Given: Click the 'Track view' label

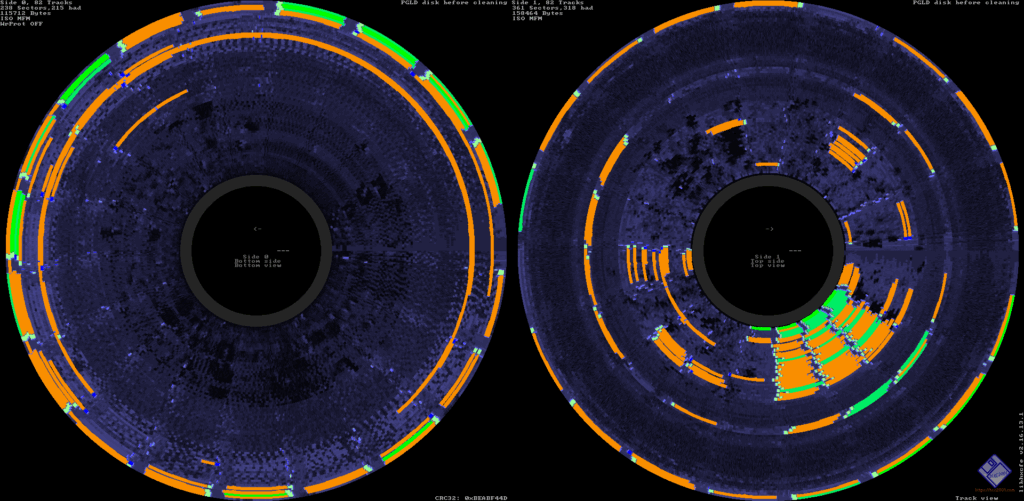Looking at the screenshot, I should click(977, 498).
